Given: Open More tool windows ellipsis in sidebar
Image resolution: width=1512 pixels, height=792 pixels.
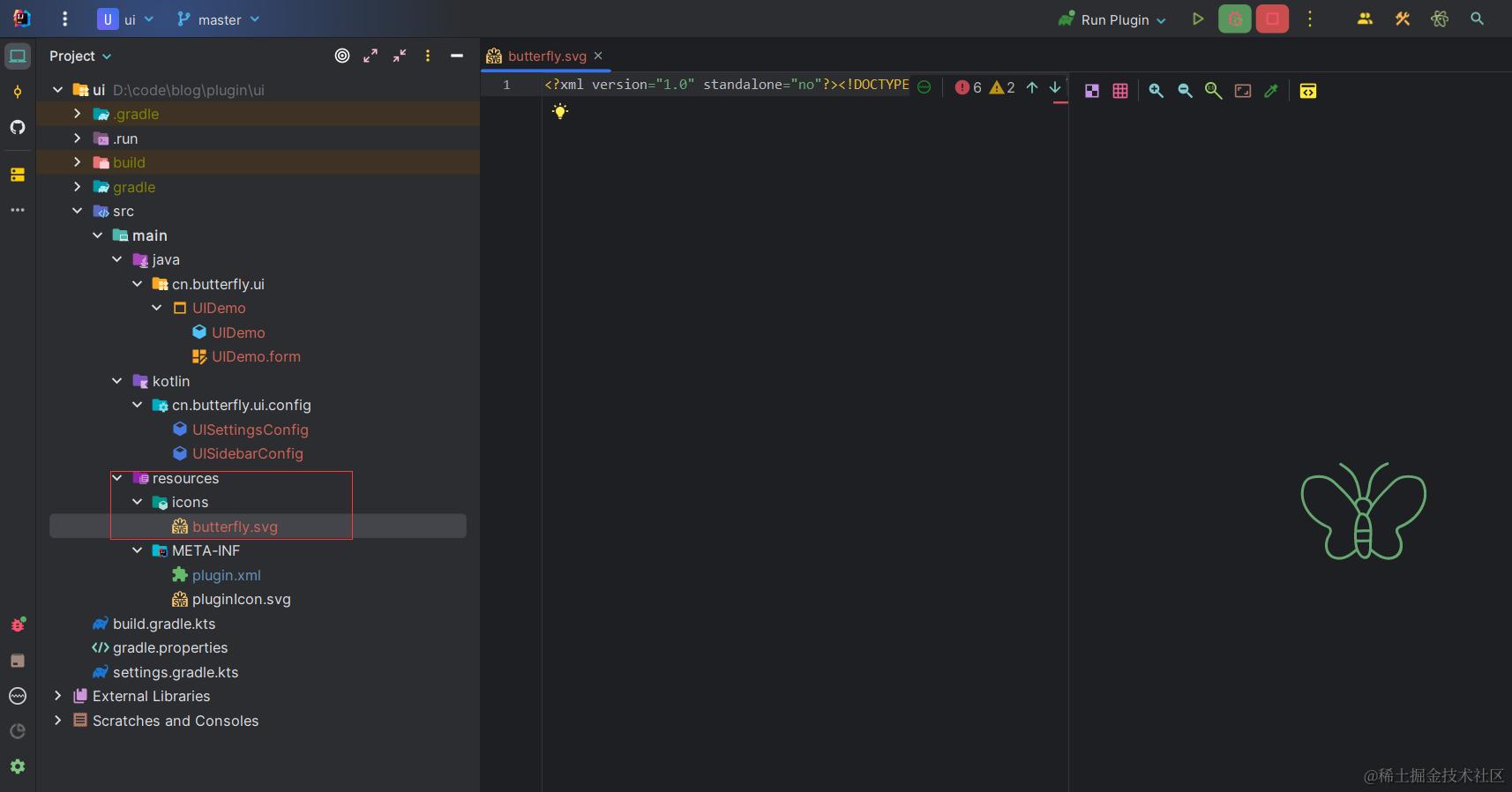Looking at the screenshot, I should pyautogui.click(x=18, y=210).
